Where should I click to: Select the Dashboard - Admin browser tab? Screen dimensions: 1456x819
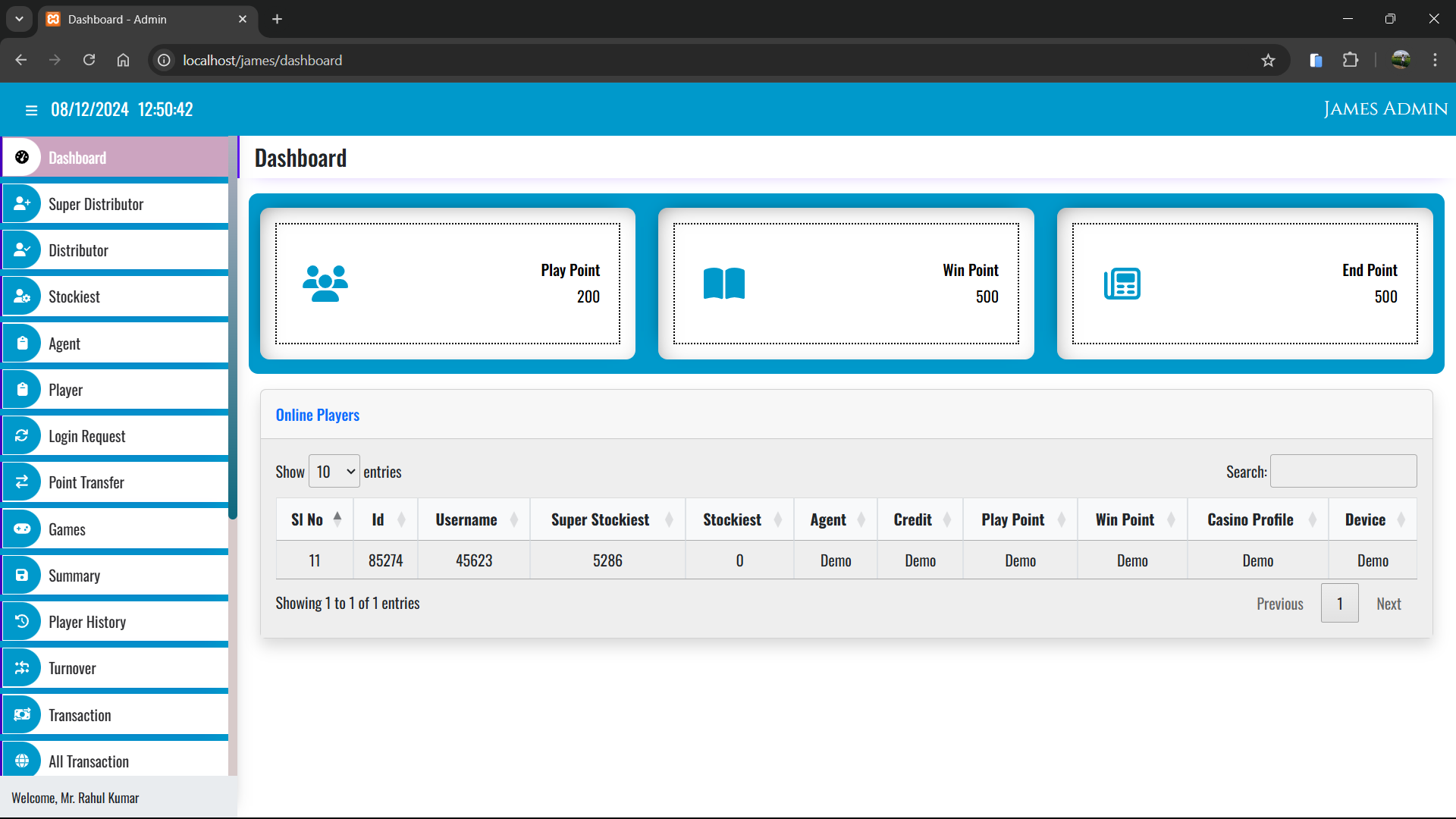[148, 19]
